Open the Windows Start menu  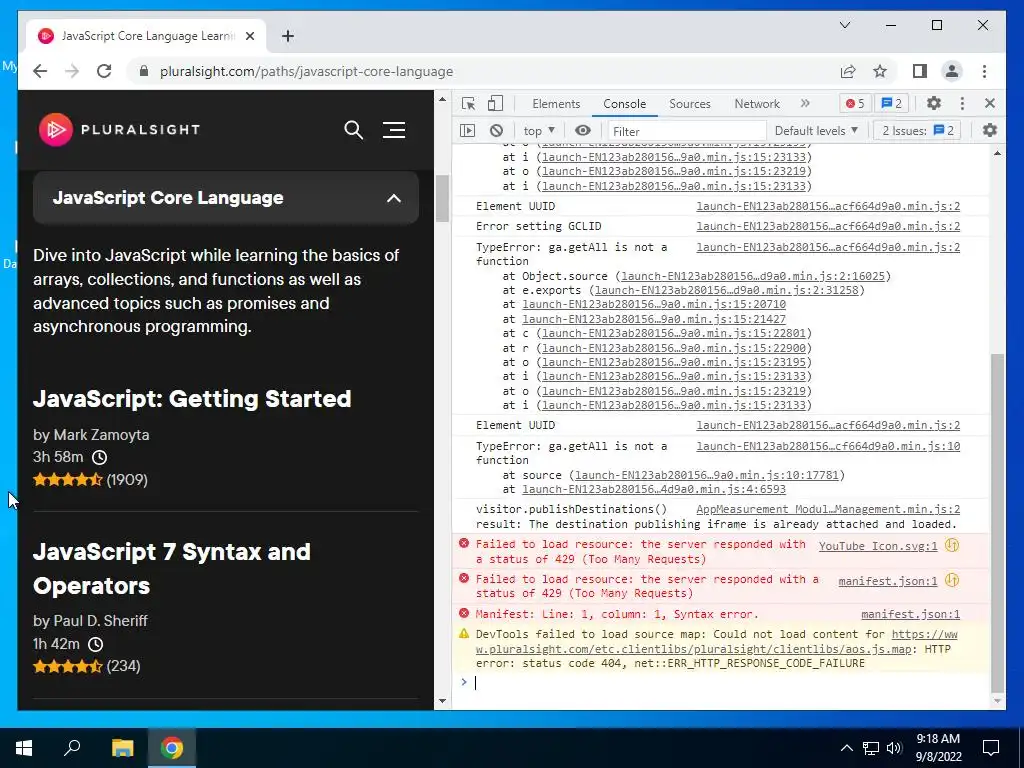24,748
